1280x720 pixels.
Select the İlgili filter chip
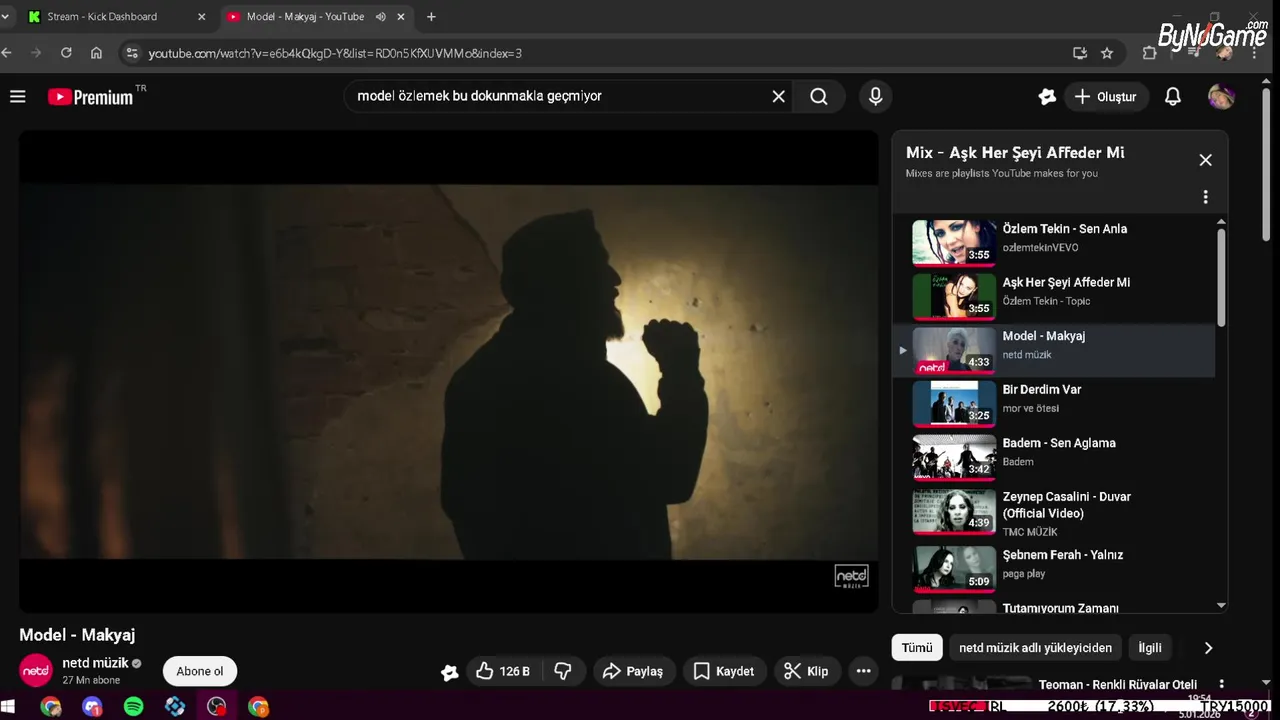(x=1150, y=647)
